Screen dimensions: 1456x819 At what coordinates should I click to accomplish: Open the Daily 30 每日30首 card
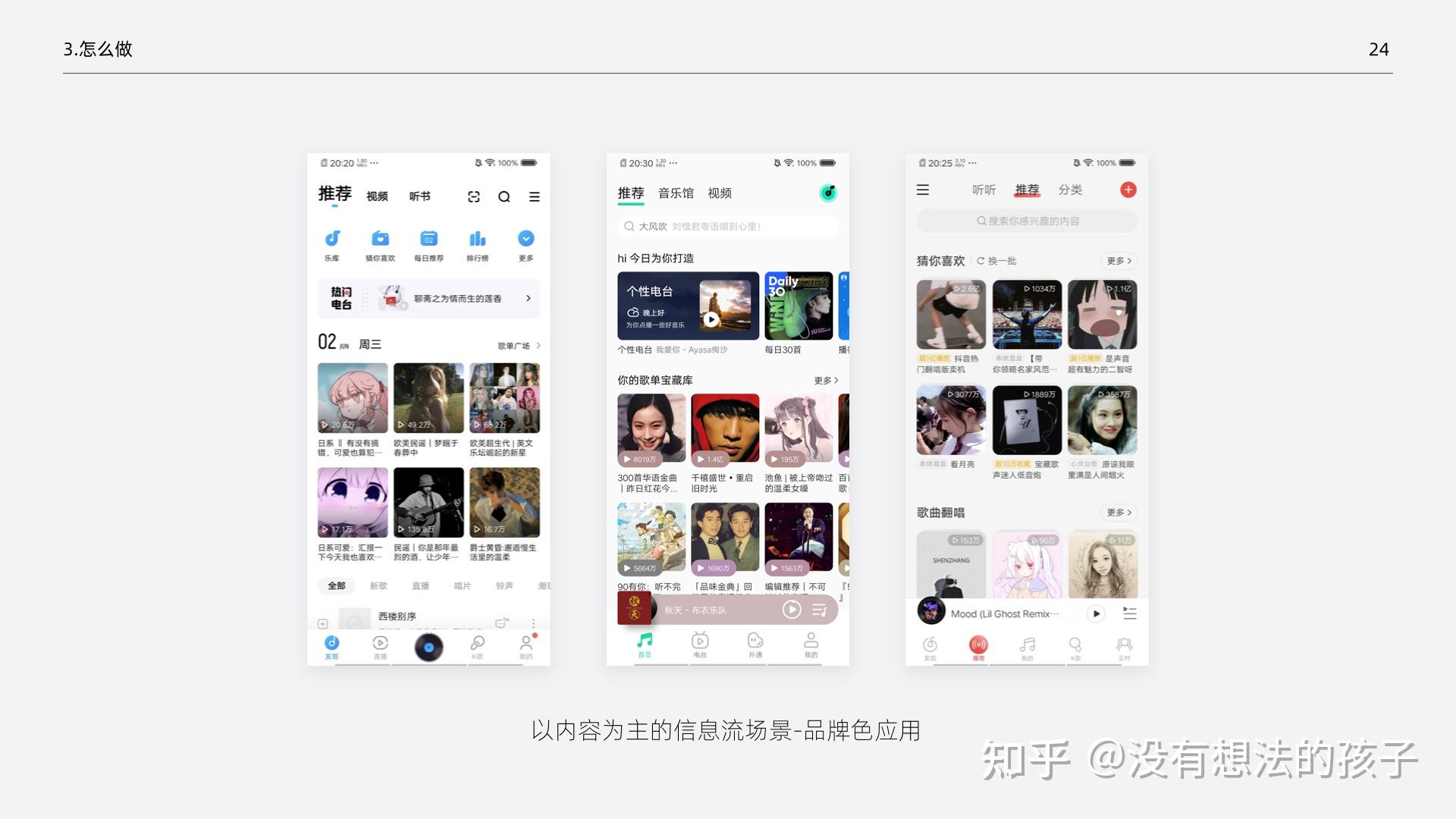(799, 306)
